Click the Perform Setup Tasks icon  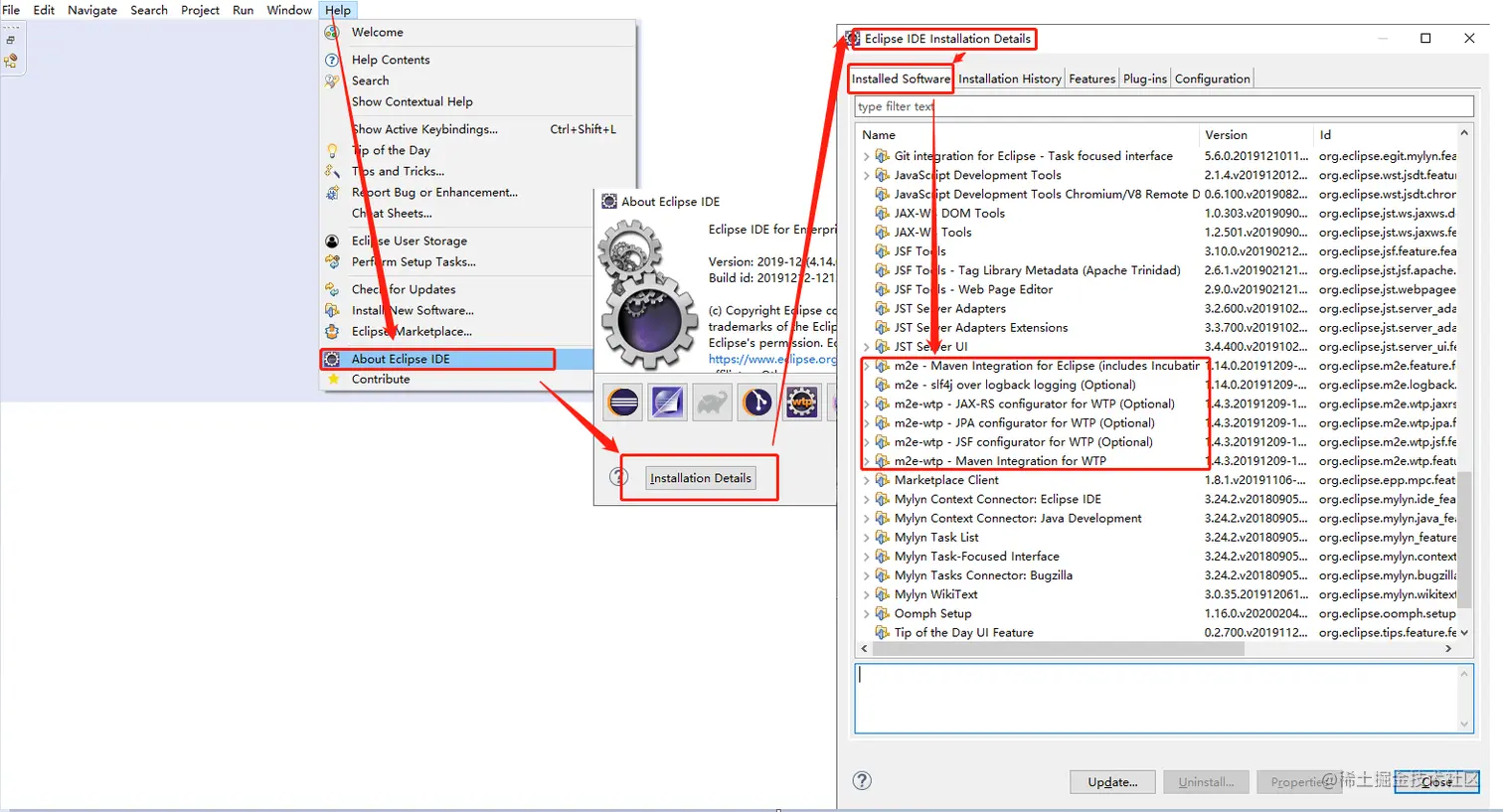click(332, 261)
